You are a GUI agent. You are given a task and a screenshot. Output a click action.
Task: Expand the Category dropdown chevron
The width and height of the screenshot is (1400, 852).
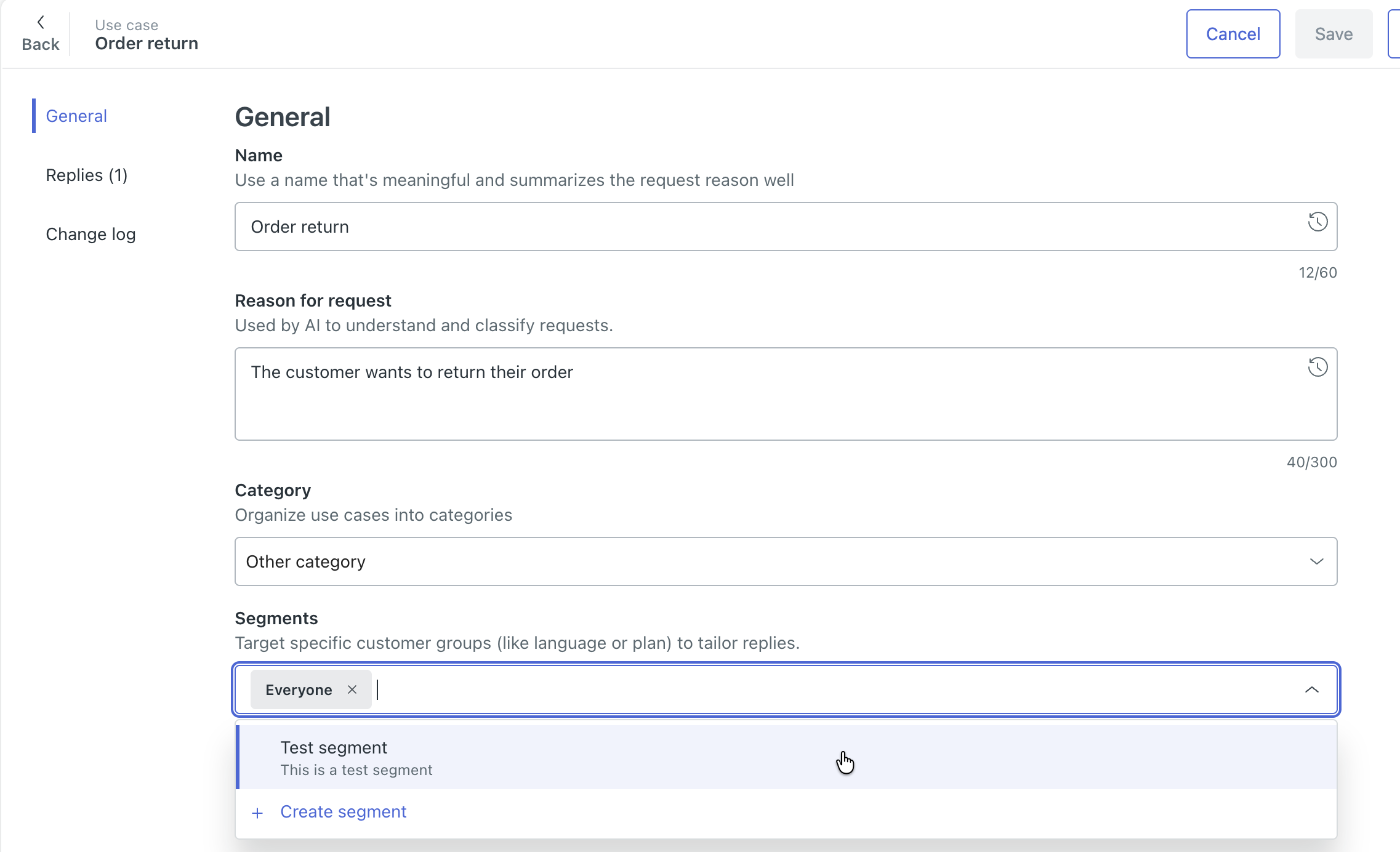pos(1316,561)
